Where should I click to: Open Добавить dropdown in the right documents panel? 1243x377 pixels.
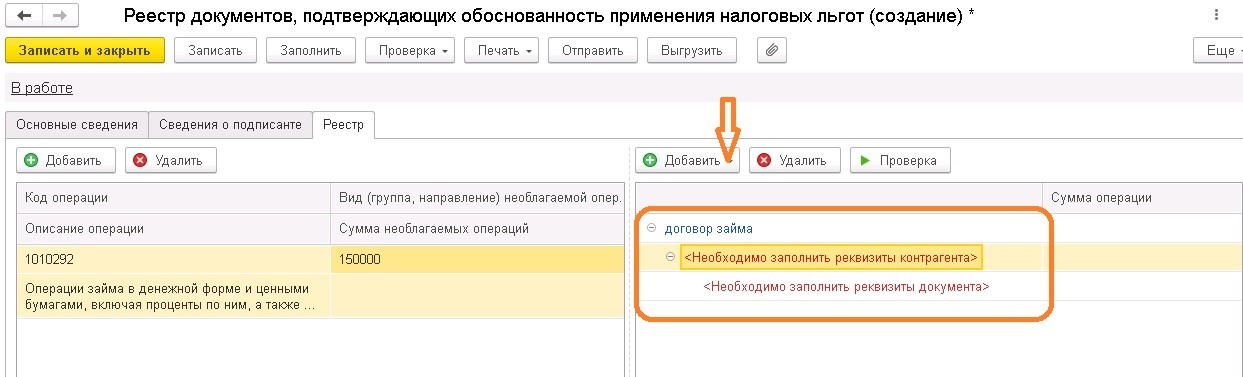[x=688, y=160]
